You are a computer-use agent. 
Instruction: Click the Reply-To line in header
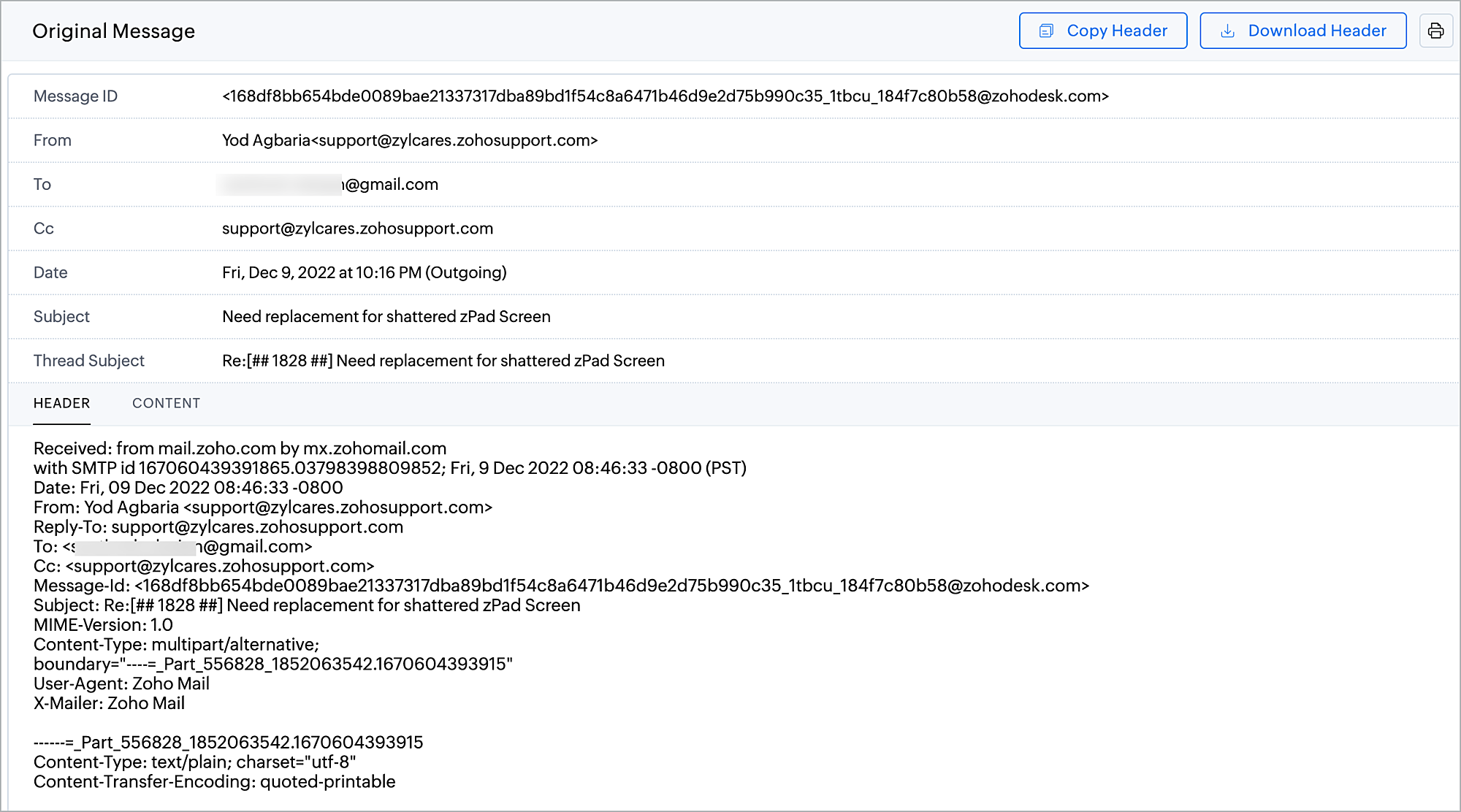click(x=218, y=526)
